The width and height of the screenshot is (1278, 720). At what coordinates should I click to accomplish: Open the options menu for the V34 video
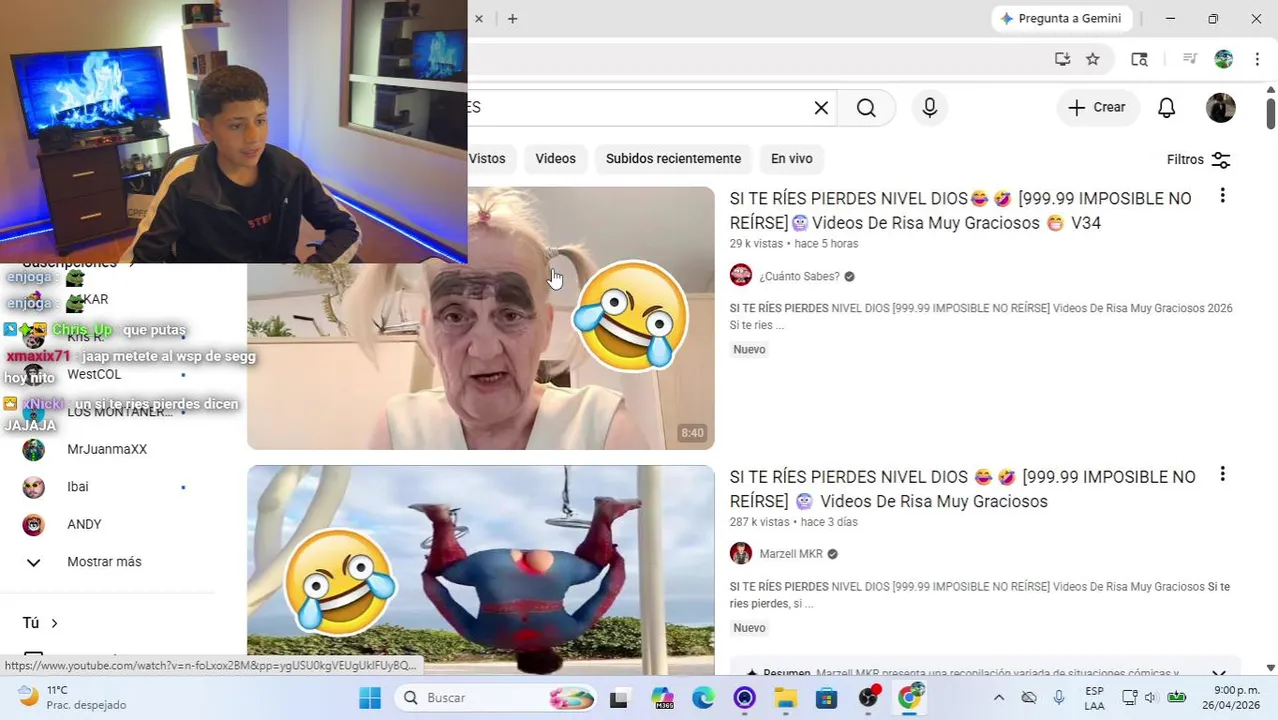pos(1222,196)
